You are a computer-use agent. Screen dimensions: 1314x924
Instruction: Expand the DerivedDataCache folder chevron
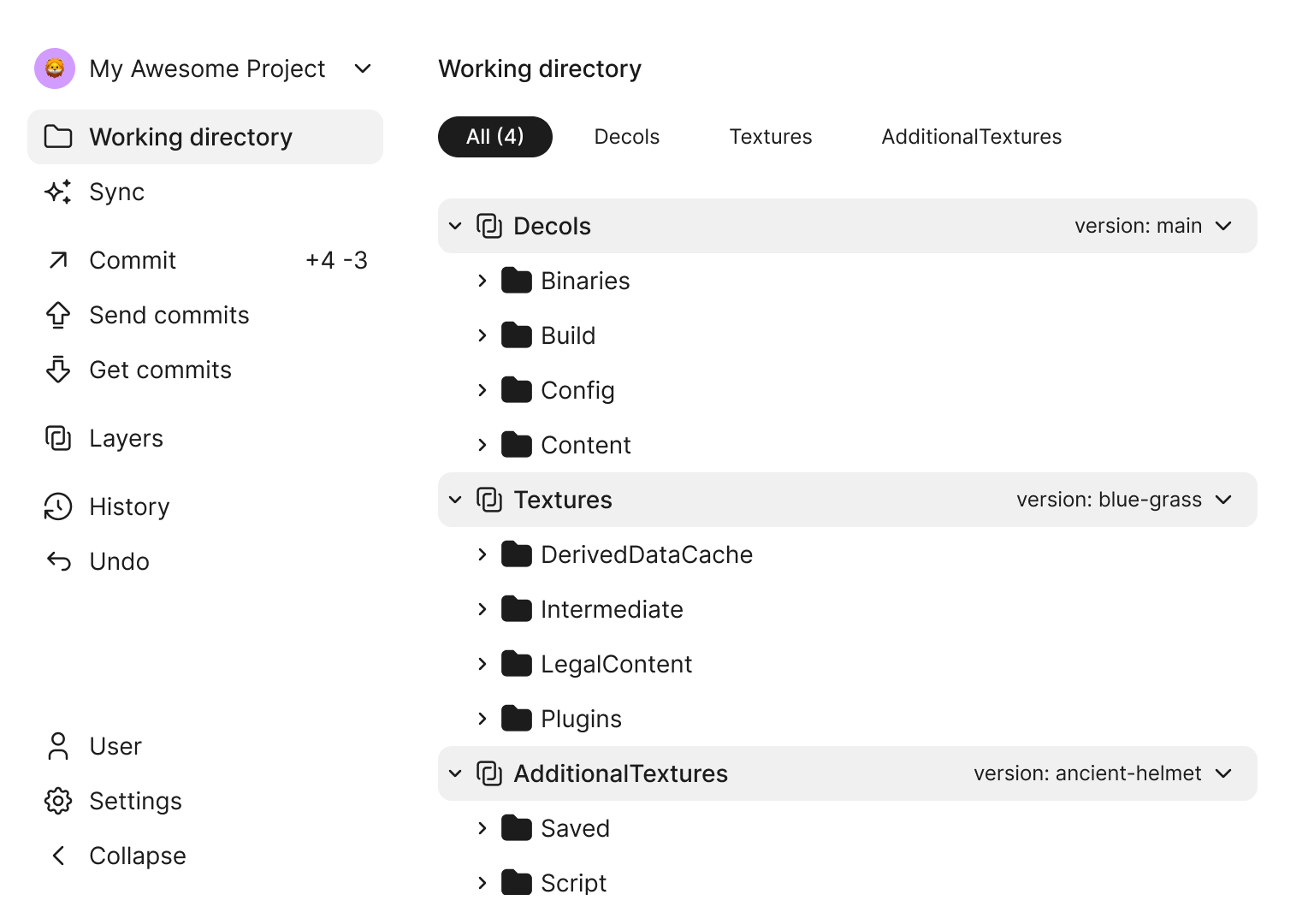click(x=482, y=554)
